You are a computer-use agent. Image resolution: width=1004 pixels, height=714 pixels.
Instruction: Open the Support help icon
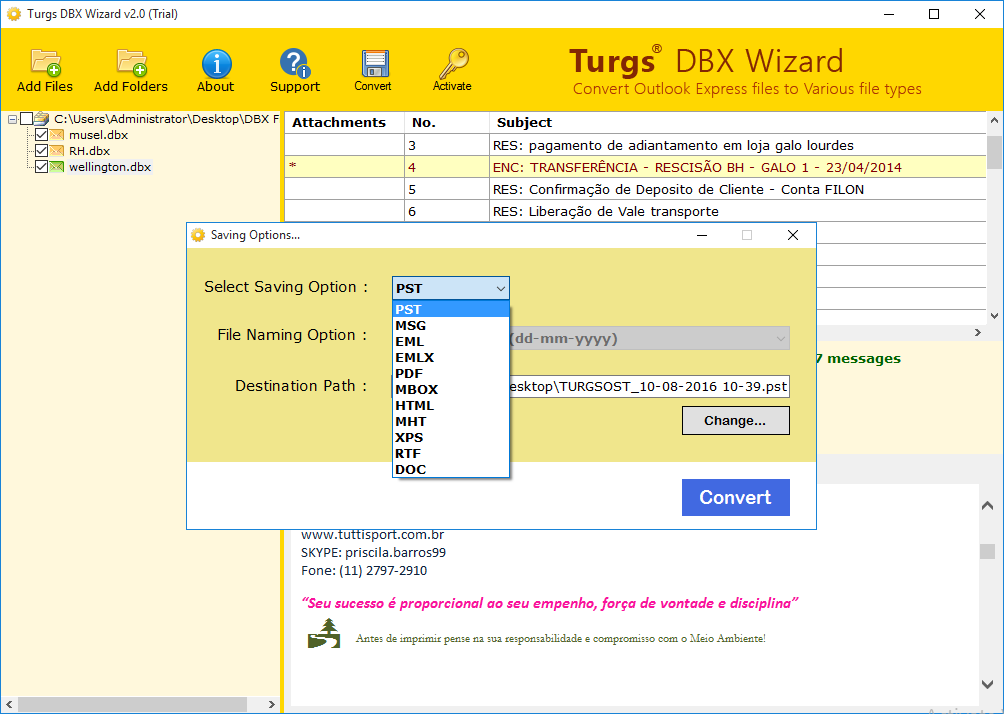pos(295,63)
